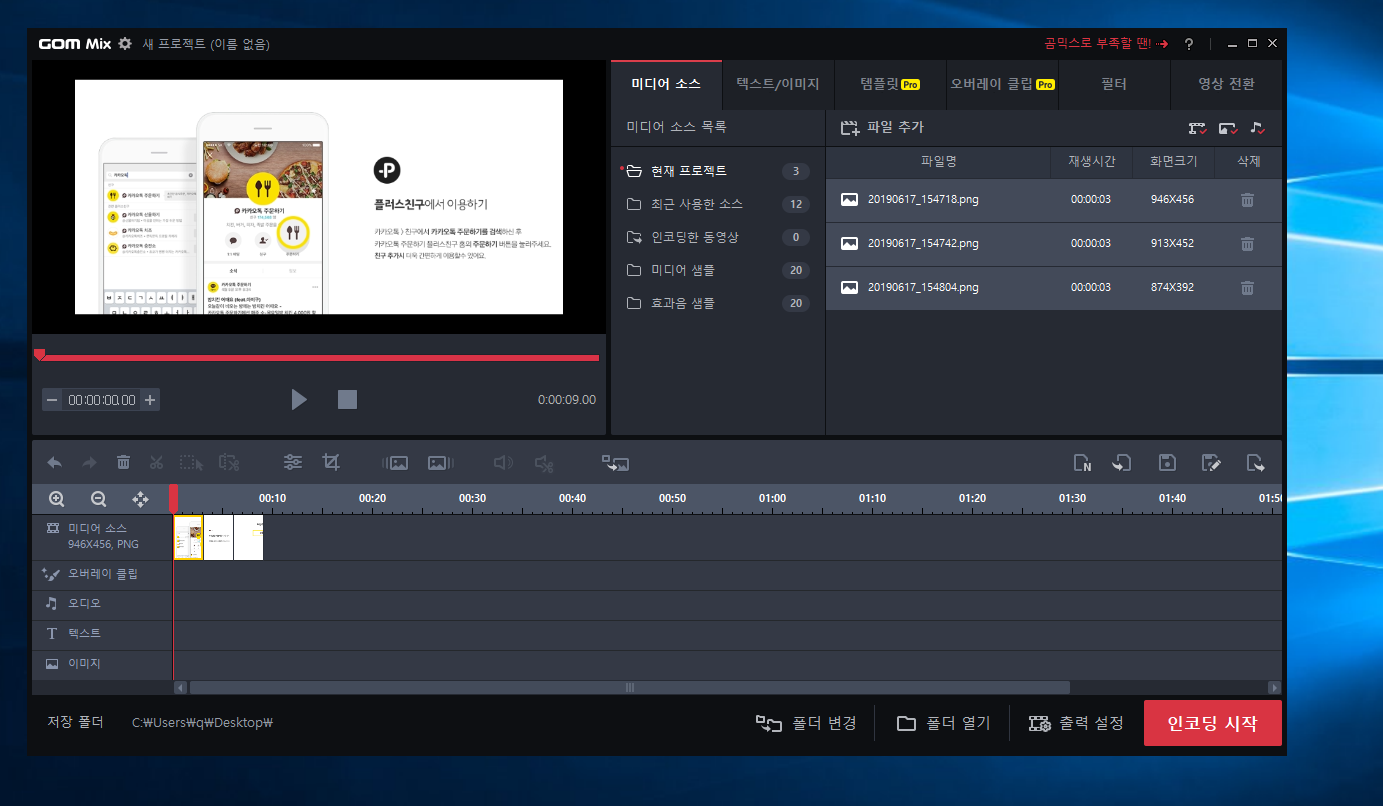This screenshot has height=806, width=1383.
Task: Select file 20190617_154718.png
Action: [1053, 200]
